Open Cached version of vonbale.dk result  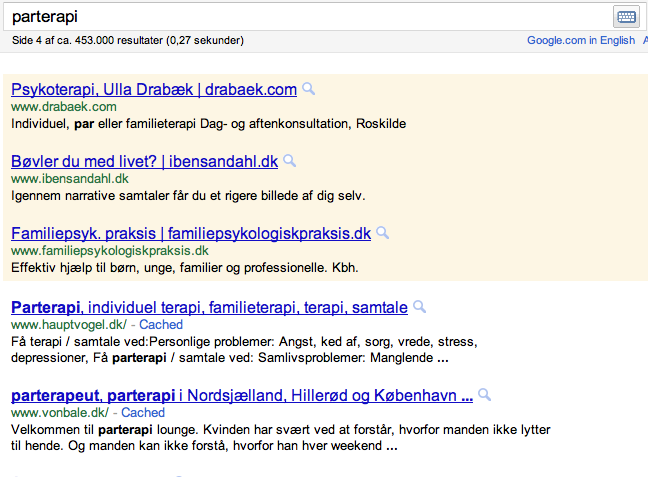(x=143, y=412)
